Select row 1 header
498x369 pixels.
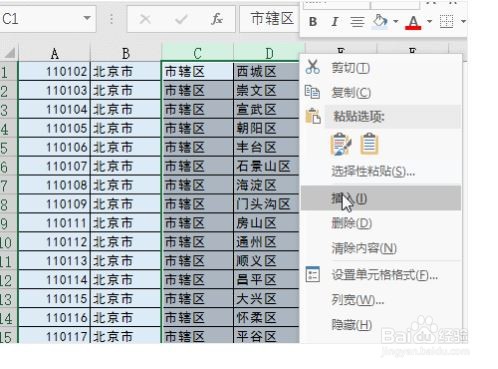8,71
